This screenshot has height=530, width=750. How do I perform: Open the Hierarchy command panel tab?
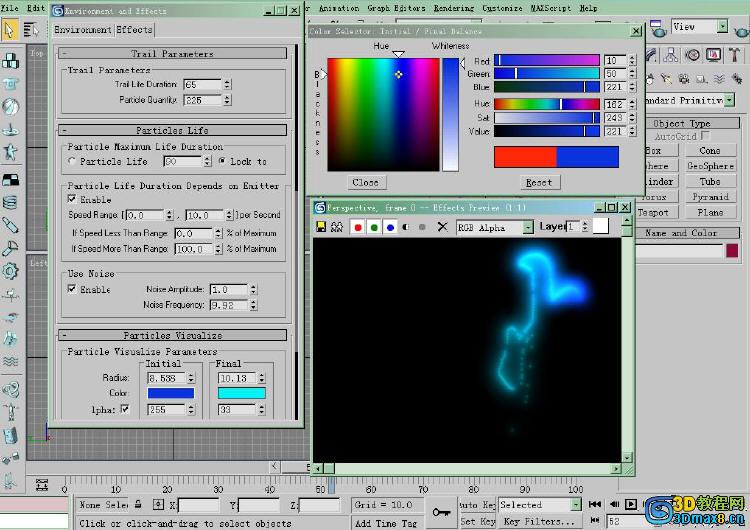pyautogui.click(x=671, y=55)
